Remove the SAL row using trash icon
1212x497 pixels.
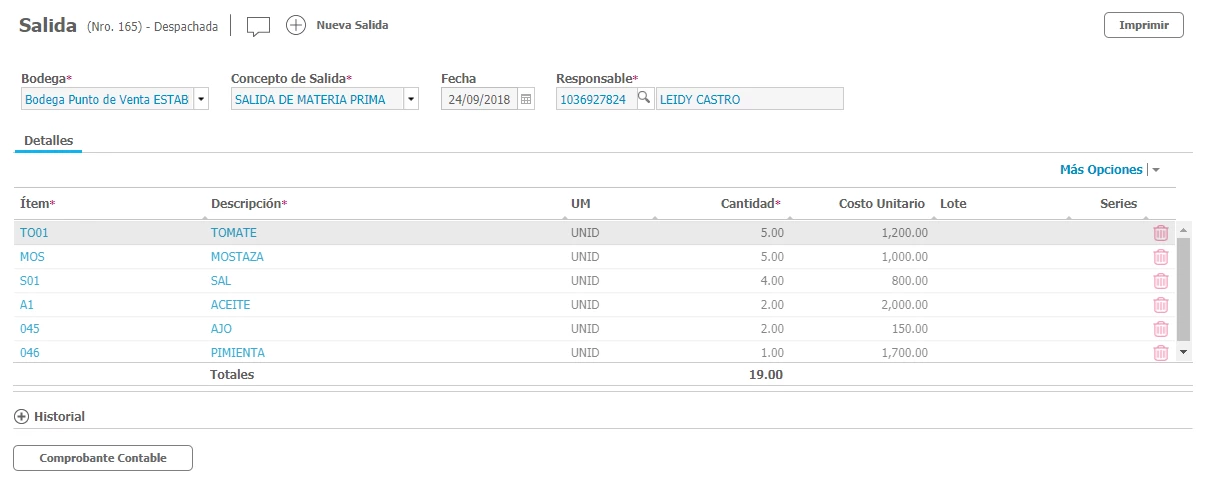tap(1160, 281)
